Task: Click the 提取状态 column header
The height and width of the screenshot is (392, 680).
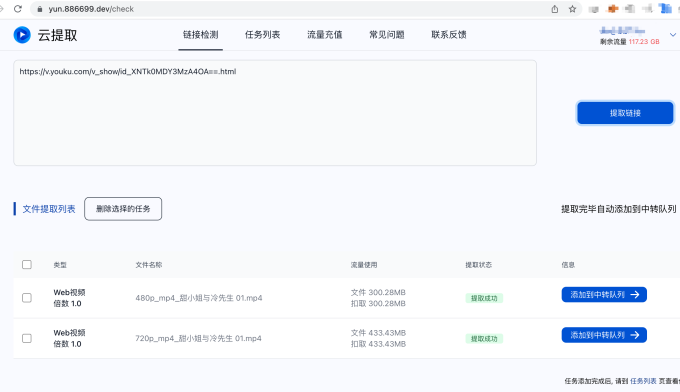Action: (478, 265)
